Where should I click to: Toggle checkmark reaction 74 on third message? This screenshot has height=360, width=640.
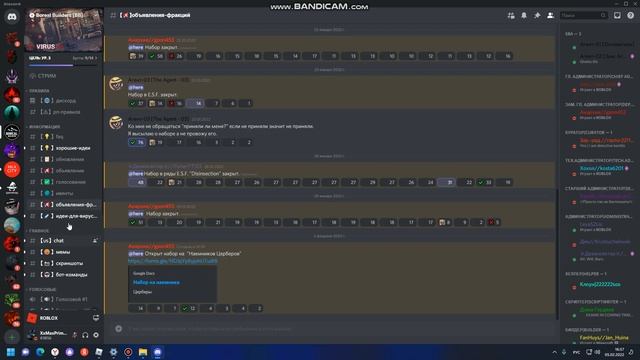136,142
